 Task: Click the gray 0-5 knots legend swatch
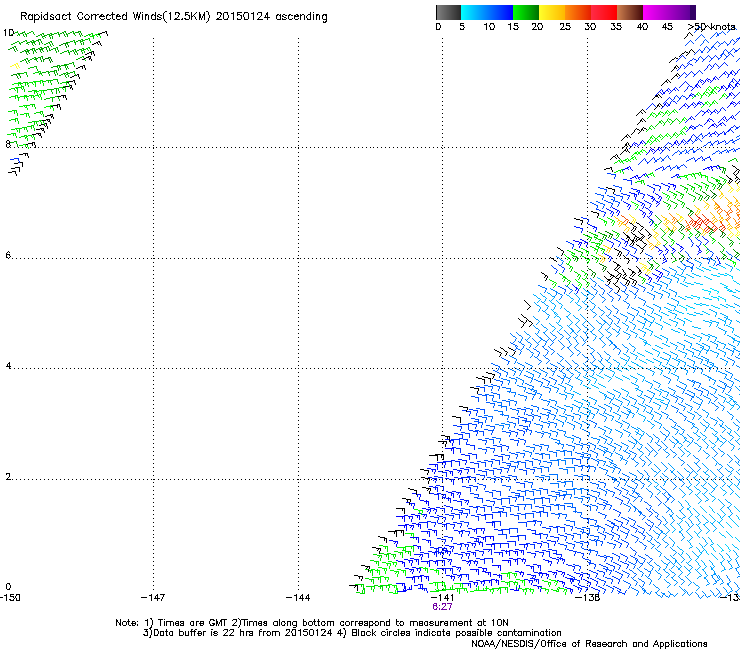(448, 12)
